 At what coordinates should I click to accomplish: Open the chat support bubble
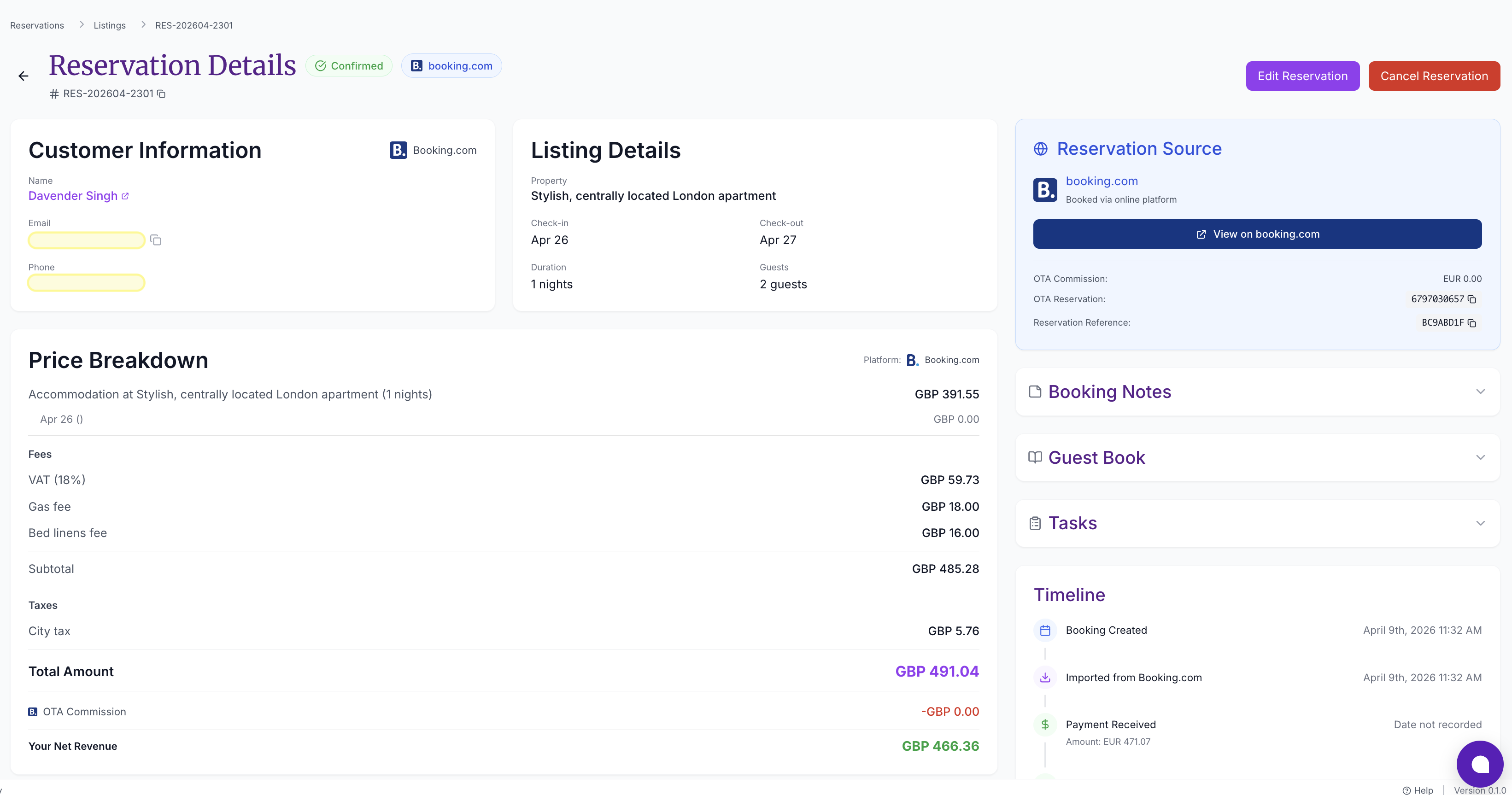coord(1480,764)
